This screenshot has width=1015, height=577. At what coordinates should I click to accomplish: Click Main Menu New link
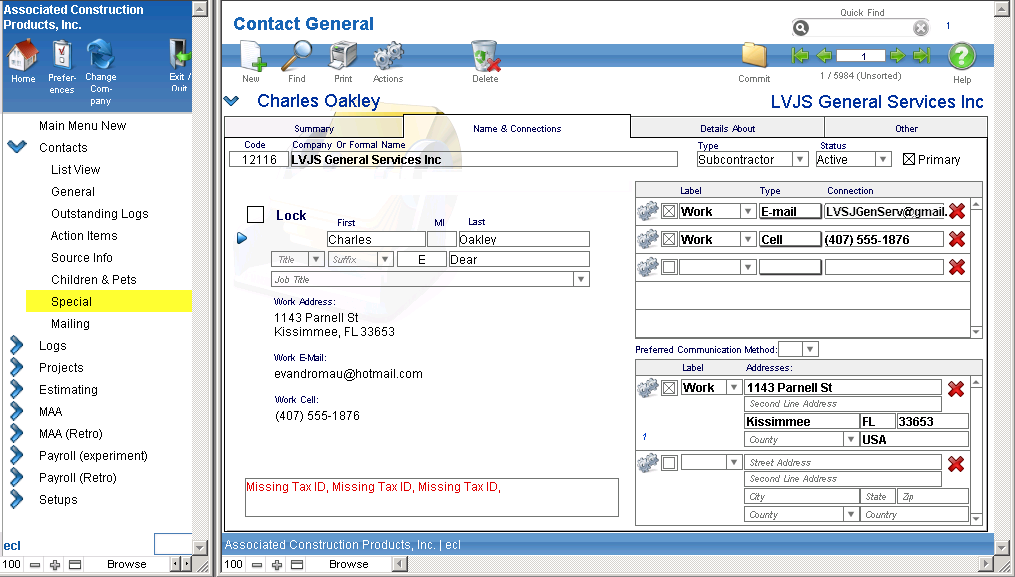click(x=82, y=126)
